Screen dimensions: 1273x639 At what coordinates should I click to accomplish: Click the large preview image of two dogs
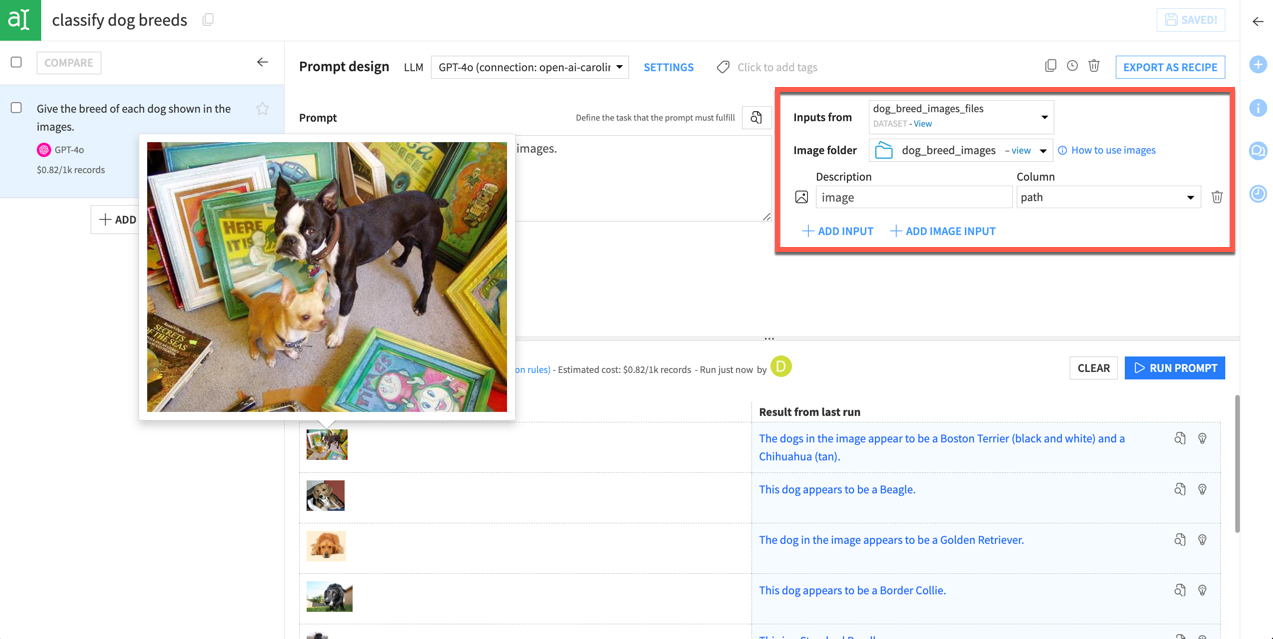point(327,277)
